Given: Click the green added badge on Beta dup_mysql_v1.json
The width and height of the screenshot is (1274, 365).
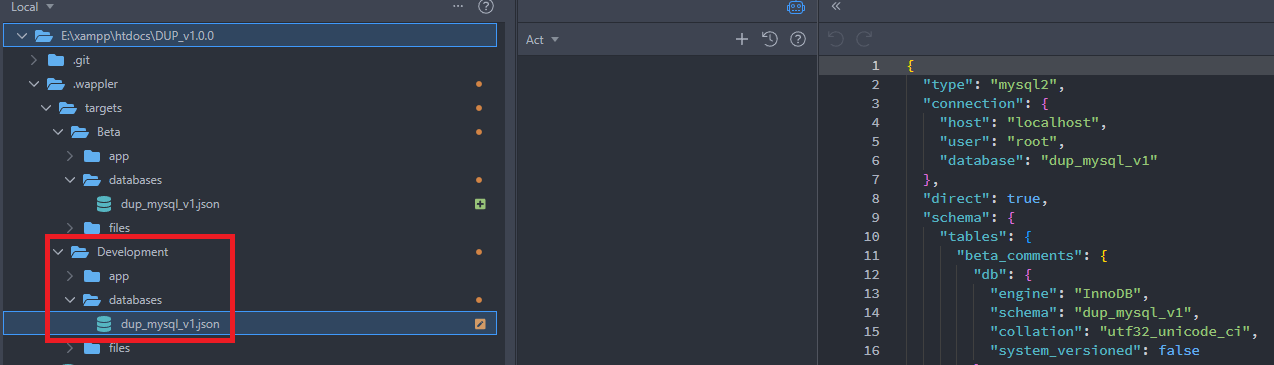Looking at the screenshot, I should (x=480, y=204).
